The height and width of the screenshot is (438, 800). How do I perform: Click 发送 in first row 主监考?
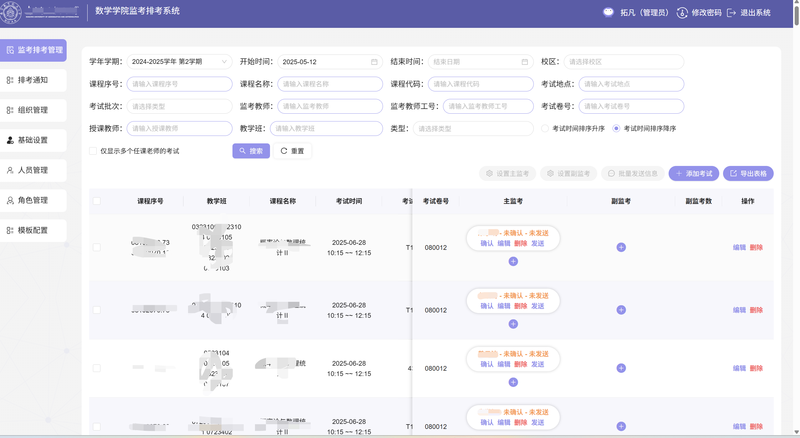pyautogui.click(x=538, y=244)
